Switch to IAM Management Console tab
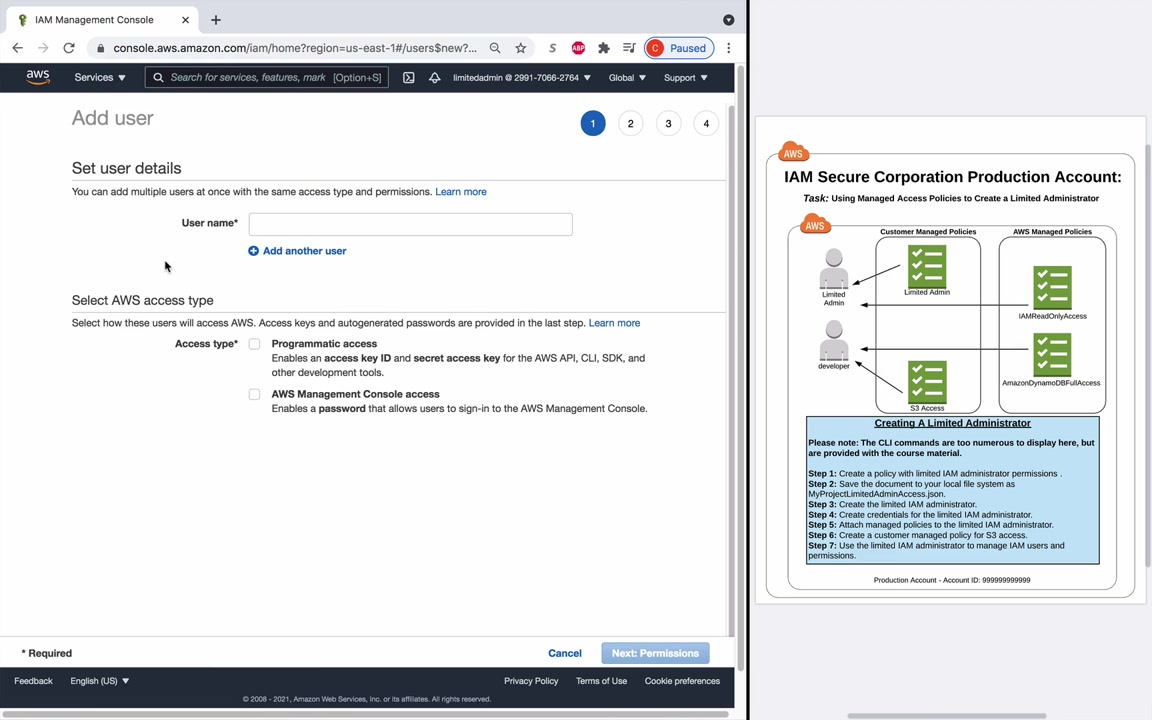1152x720 pixels. tap(103, 20)
